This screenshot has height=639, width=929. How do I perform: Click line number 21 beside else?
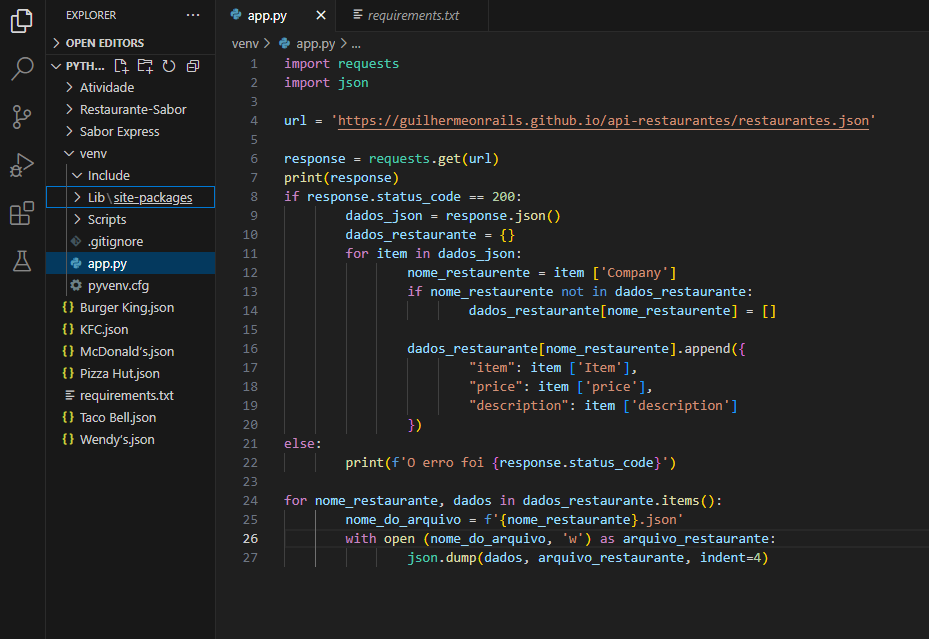tap(251, 444)
